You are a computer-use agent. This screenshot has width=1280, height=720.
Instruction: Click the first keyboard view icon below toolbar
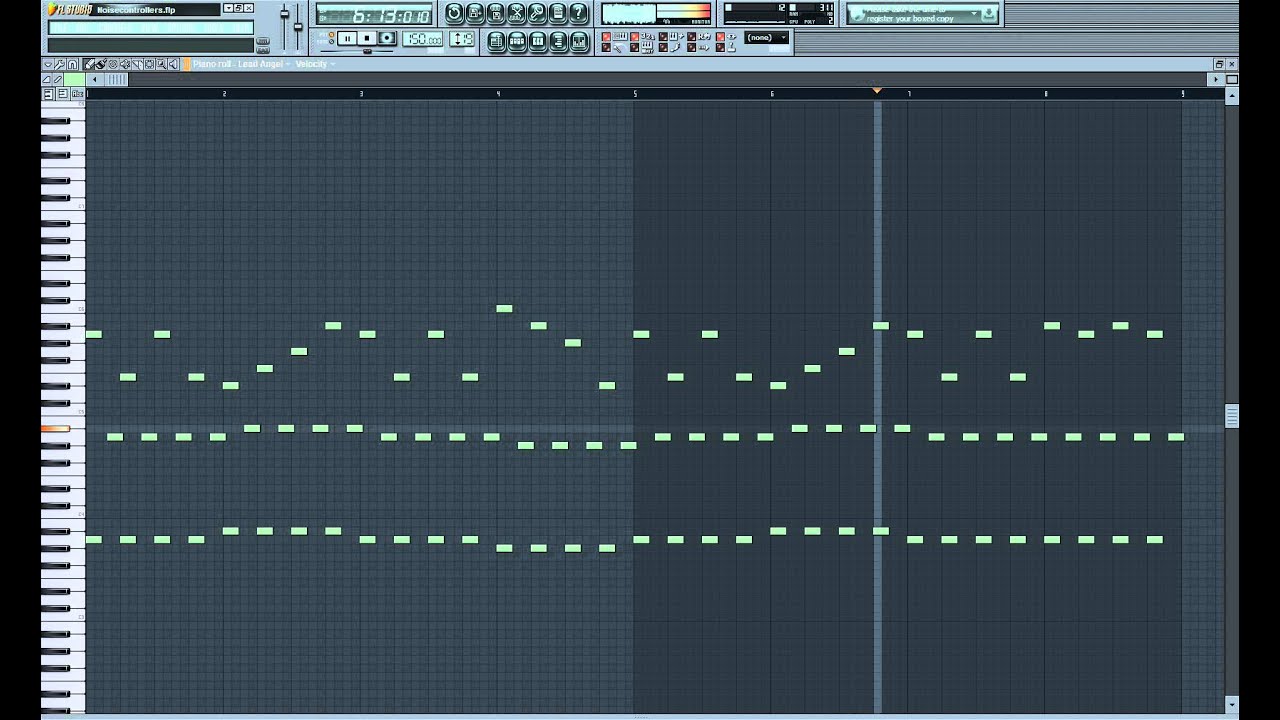[x=48, y=94]
